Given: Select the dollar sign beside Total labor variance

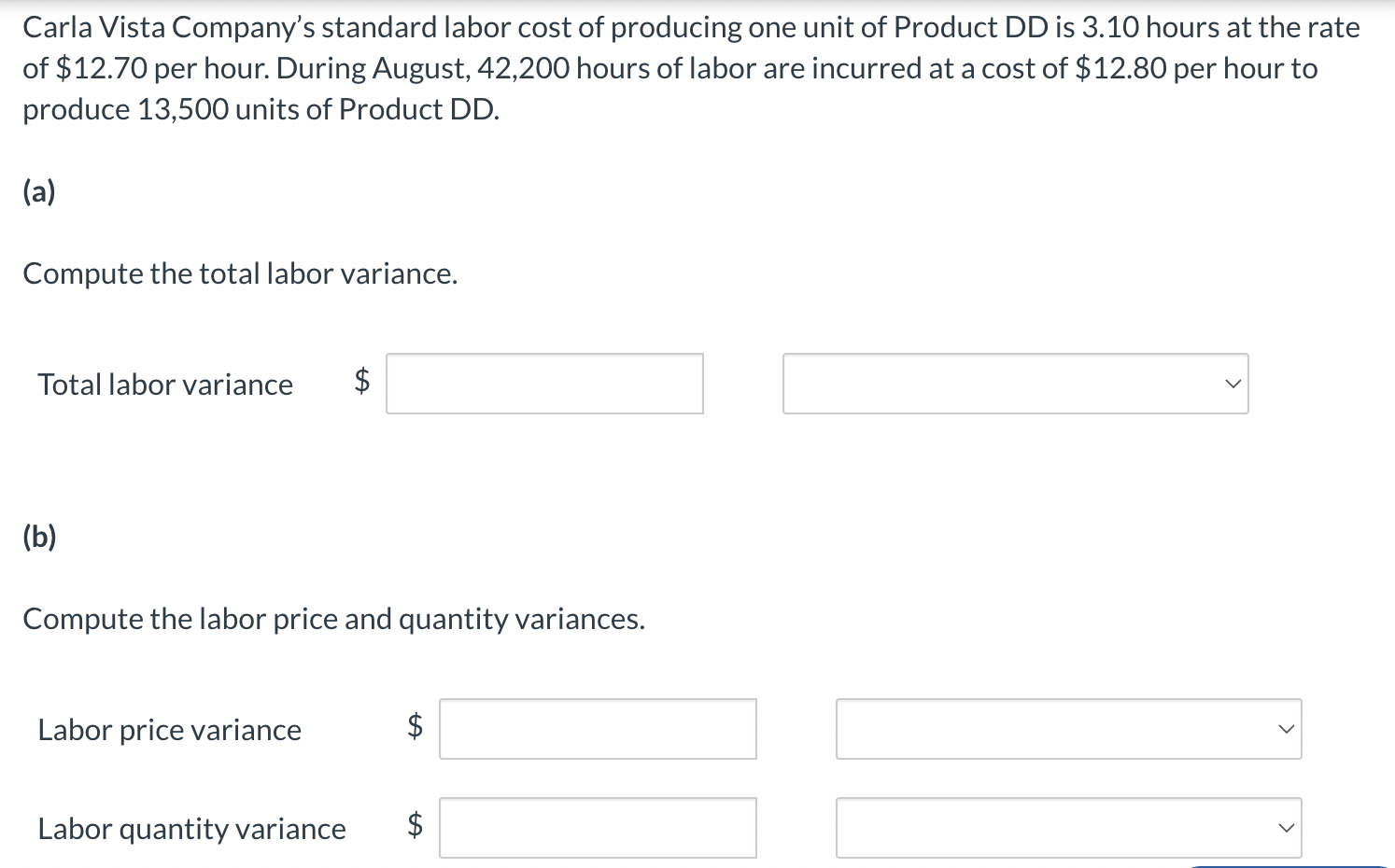Looking at the screenshot, I should tap(361, 384).
